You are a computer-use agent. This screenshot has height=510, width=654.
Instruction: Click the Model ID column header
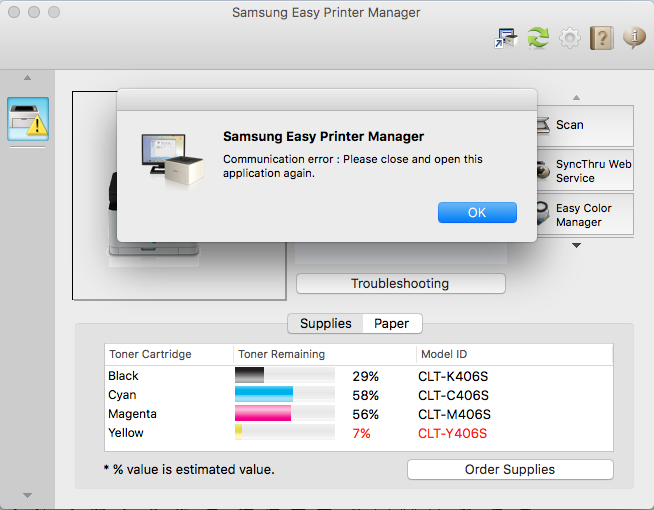coord(515,354)
